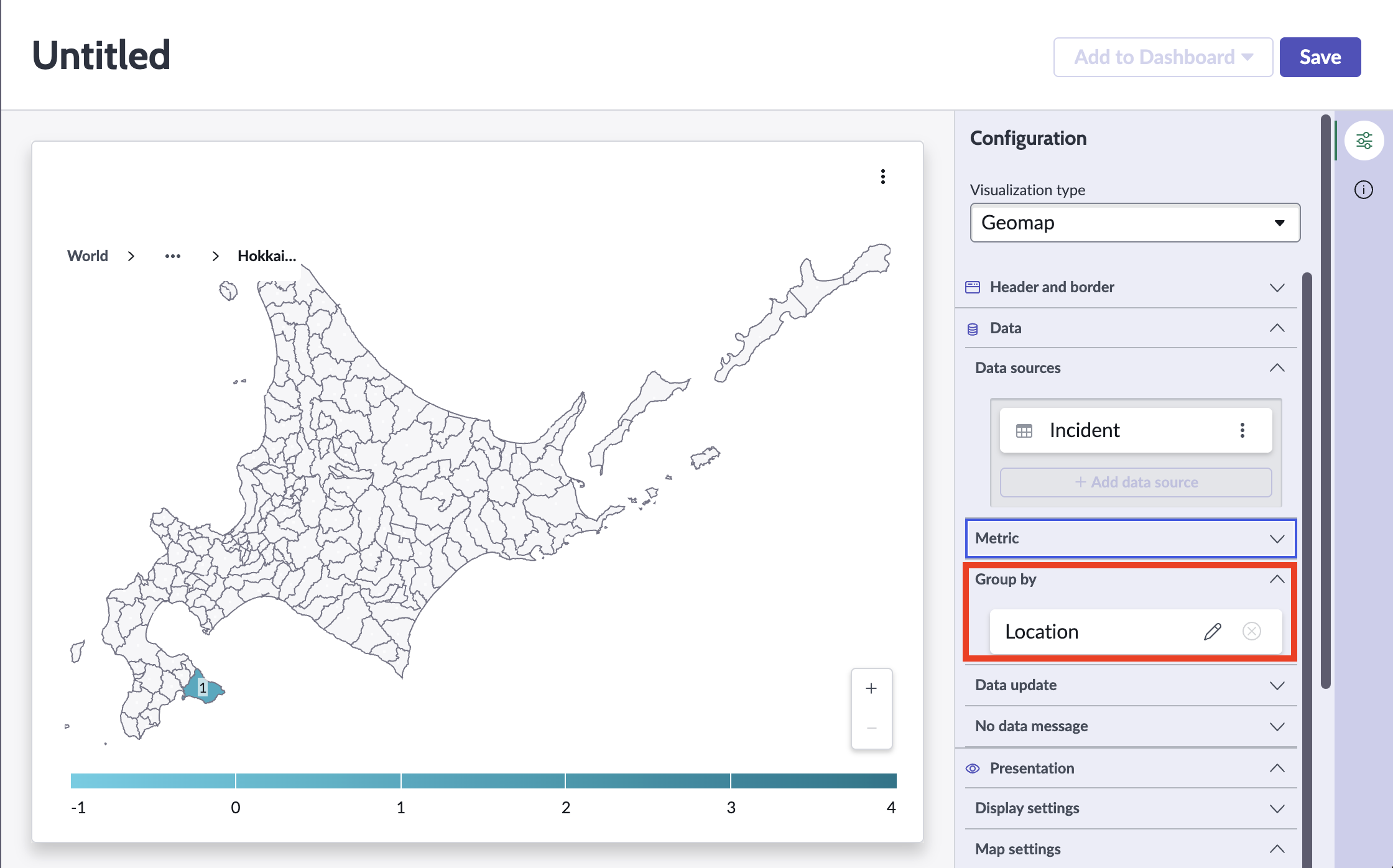Open the chart options kebab menu

[x=882, y=177]
